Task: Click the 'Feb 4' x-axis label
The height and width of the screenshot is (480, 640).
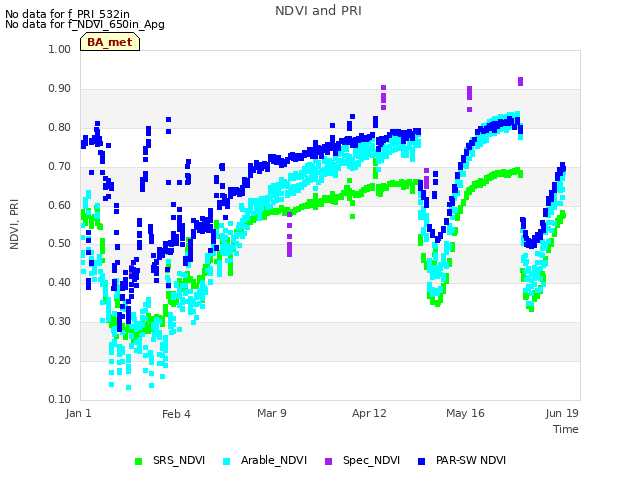Action: [x=176, y=414]
